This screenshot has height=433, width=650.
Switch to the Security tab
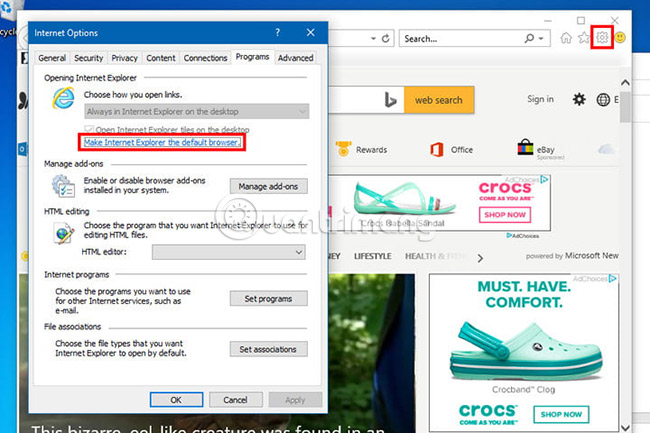[x=88, y=58]
